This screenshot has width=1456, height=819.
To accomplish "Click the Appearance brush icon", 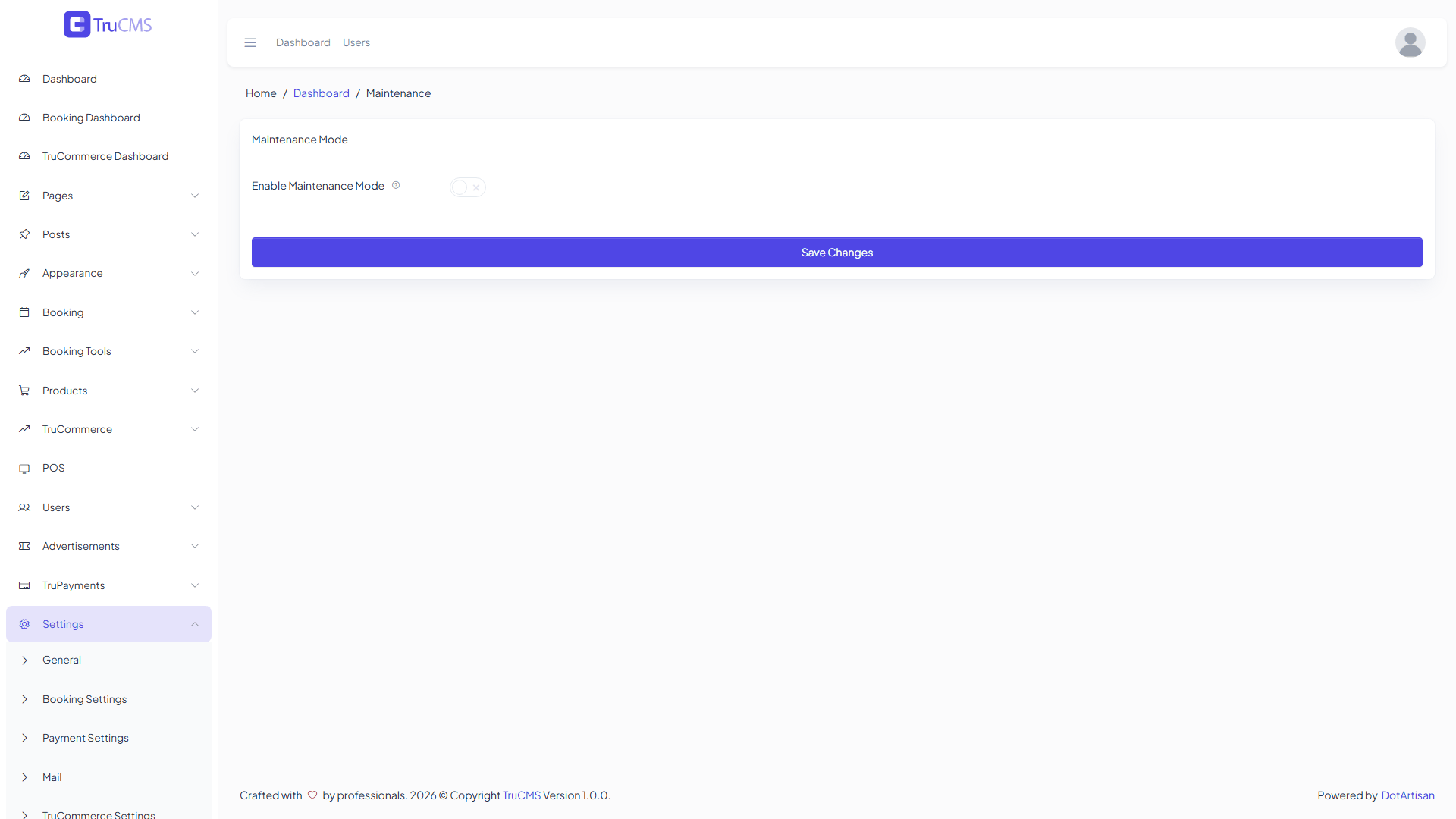I will point(24,273).
